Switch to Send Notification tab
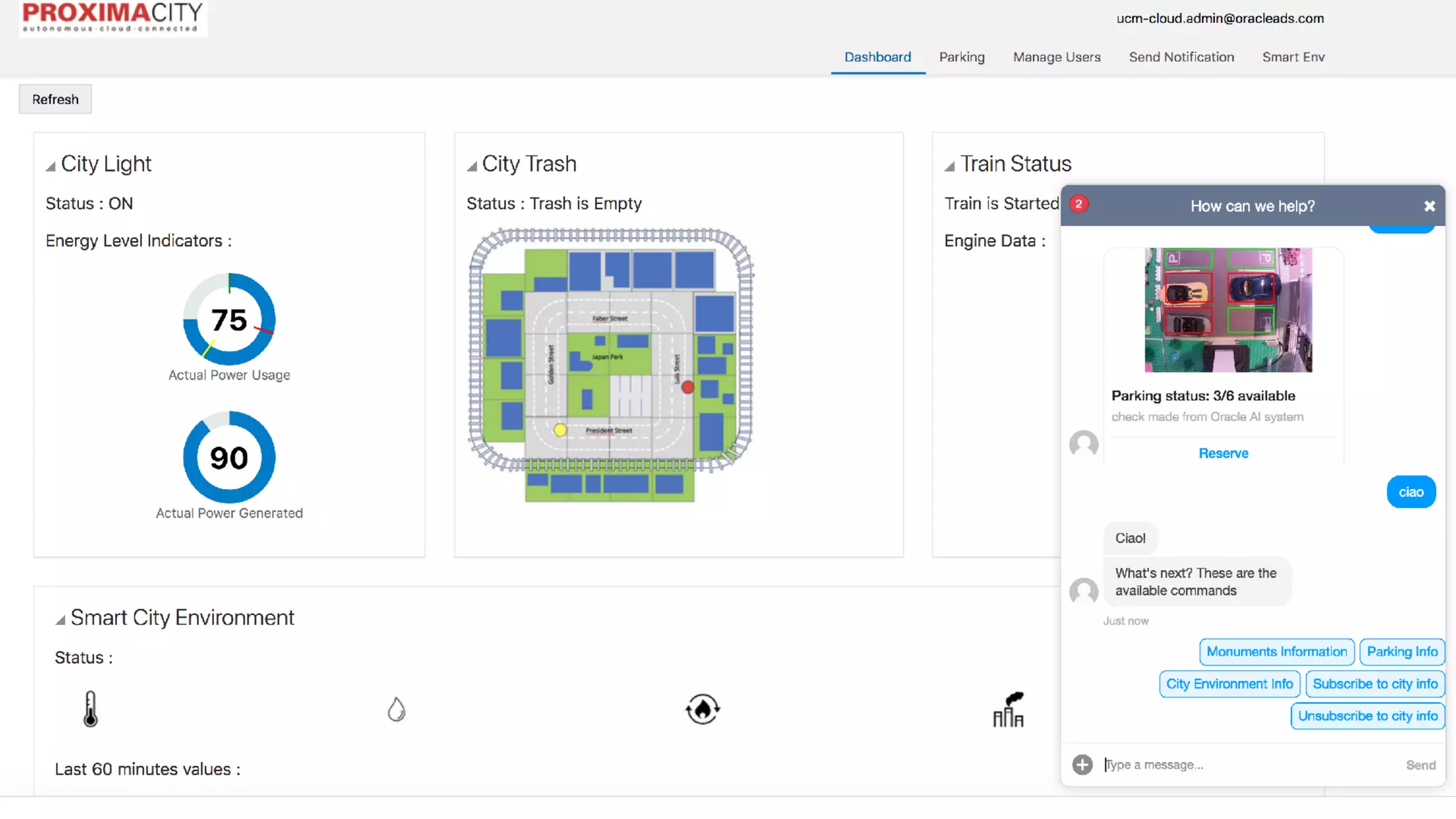The width and height of the screenshot is (1456, 819). point(1181,57)
